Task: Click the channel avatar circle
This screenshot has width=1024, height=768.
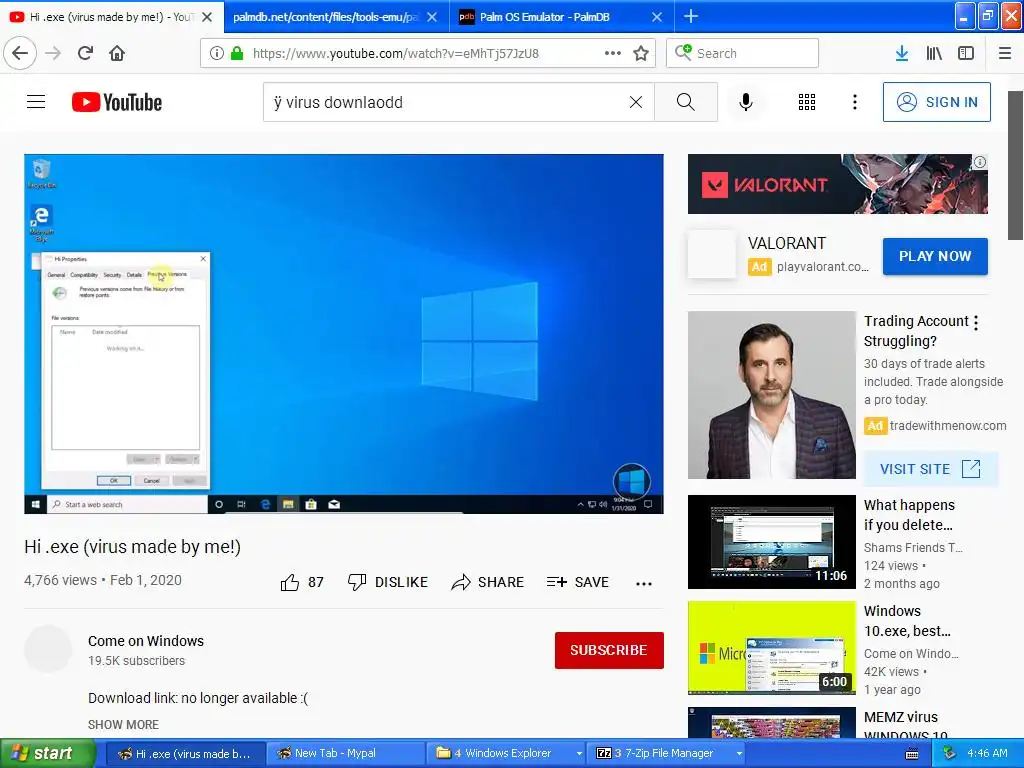Action: point(48,649)
